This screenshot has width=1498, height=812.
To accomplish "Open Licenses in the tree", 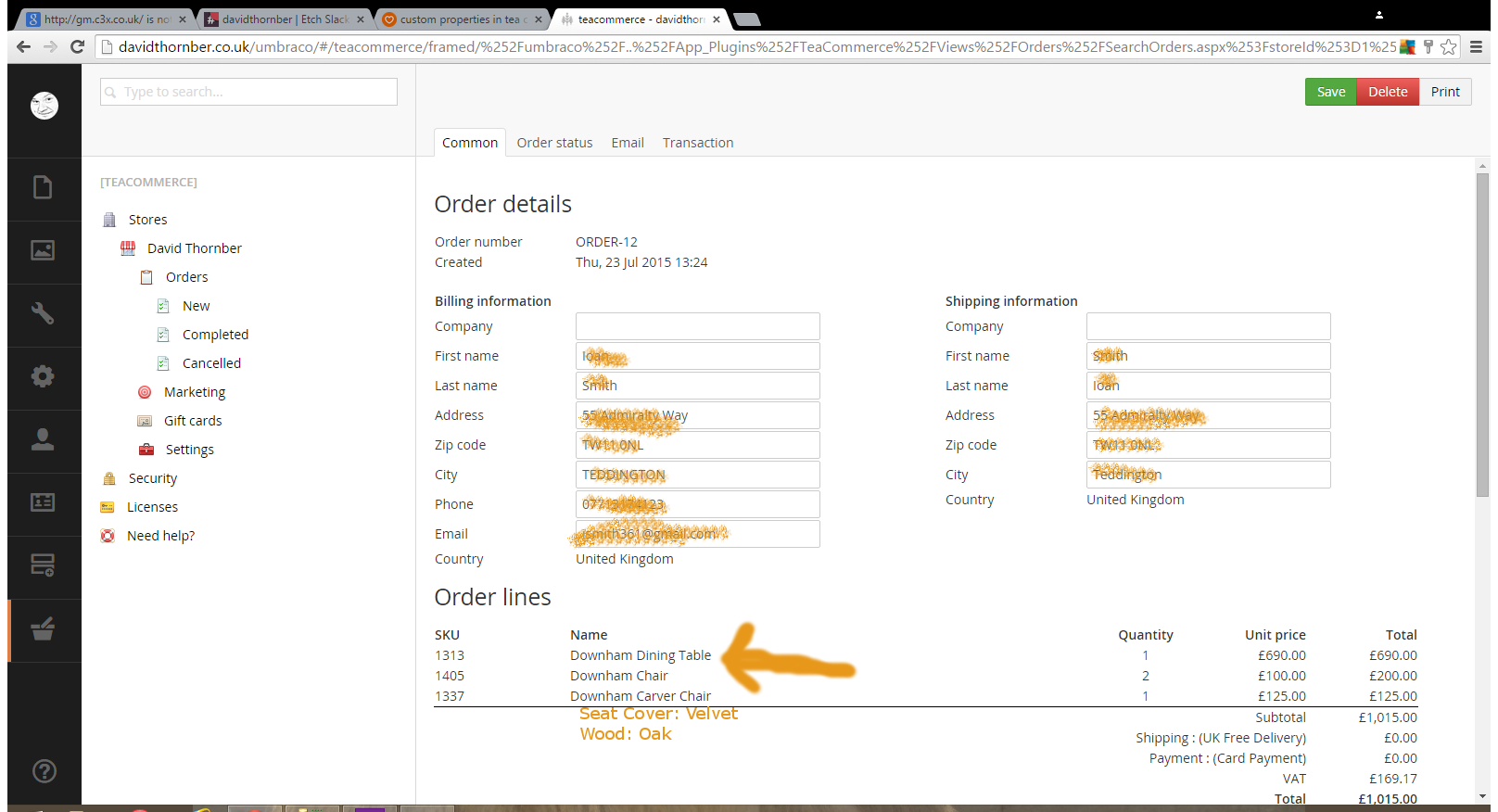I will pos(153,507).
